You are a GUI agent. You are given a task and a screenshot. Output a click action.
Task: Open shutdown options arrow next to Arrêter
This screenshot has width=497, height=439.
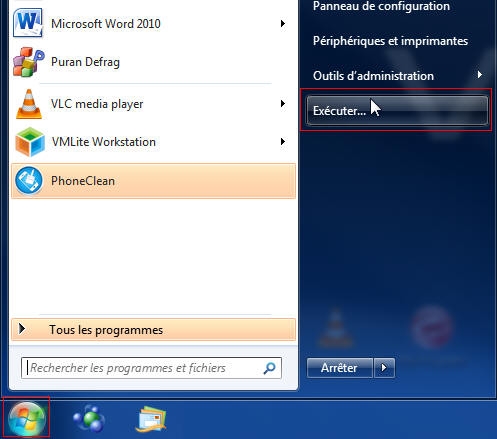coord(384,368)
